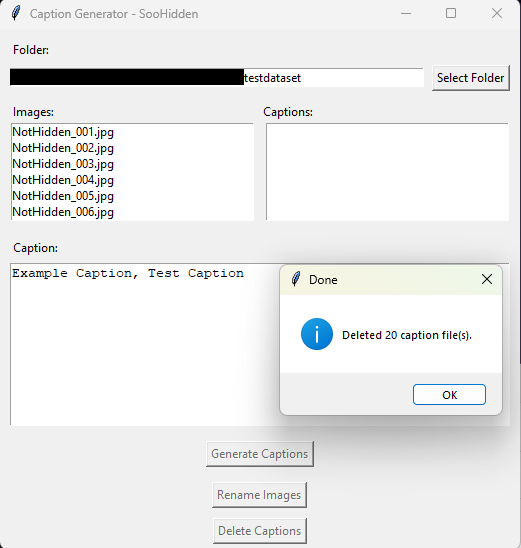
Task: Click the Delete Captions button
Action: [260, 531]
